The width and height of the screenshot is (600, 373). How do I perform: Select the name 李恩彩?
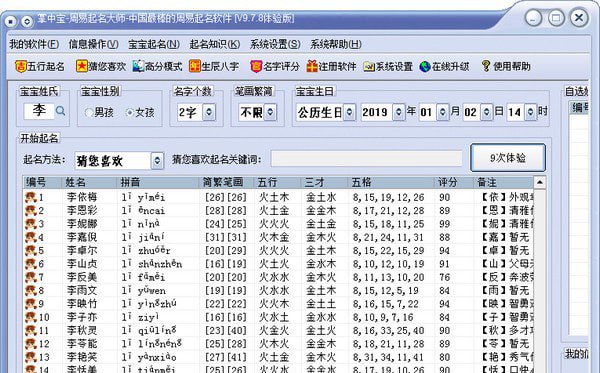(82, 210)
